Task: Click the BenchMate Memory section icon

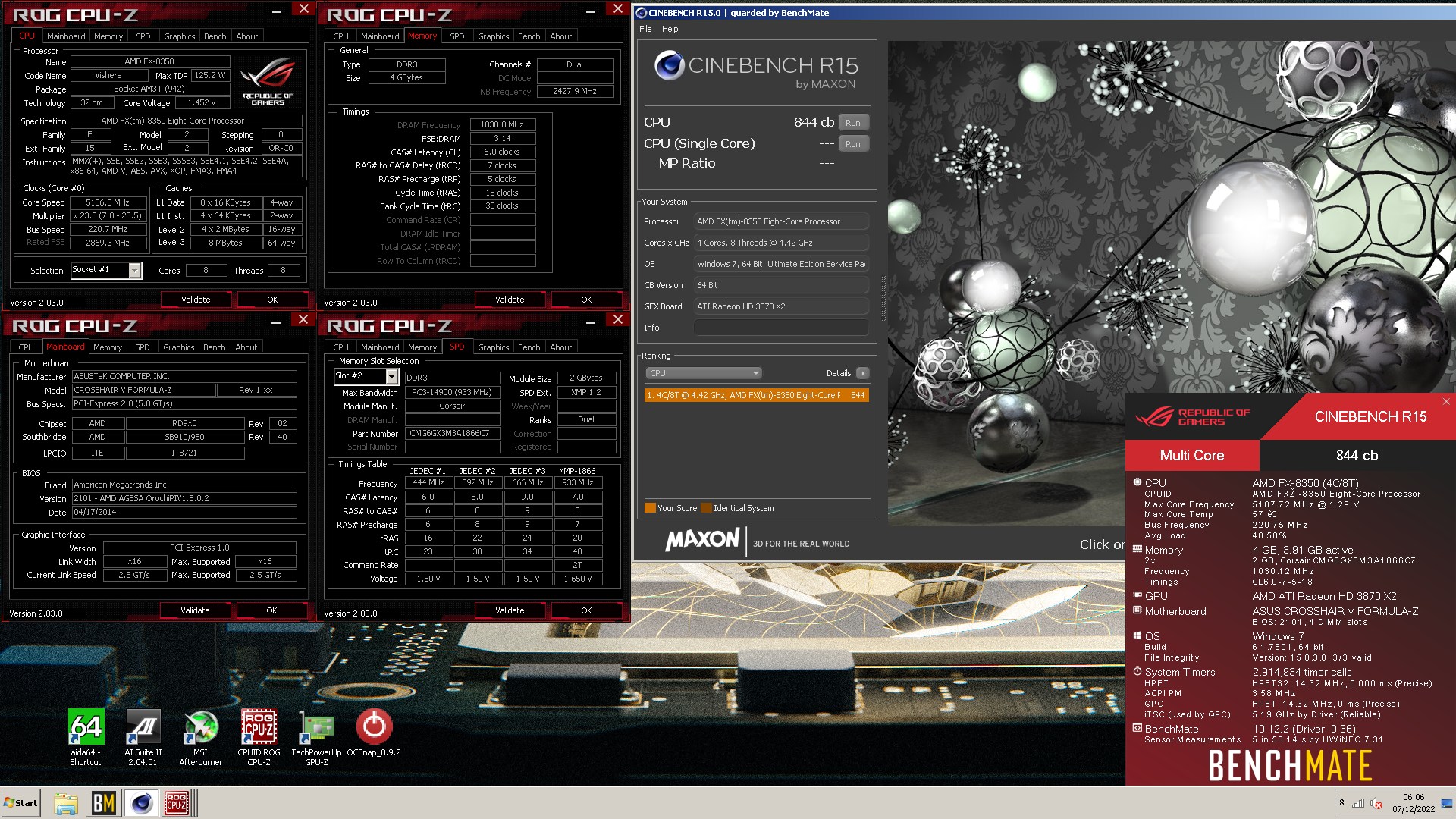Action: [1137, 549]
